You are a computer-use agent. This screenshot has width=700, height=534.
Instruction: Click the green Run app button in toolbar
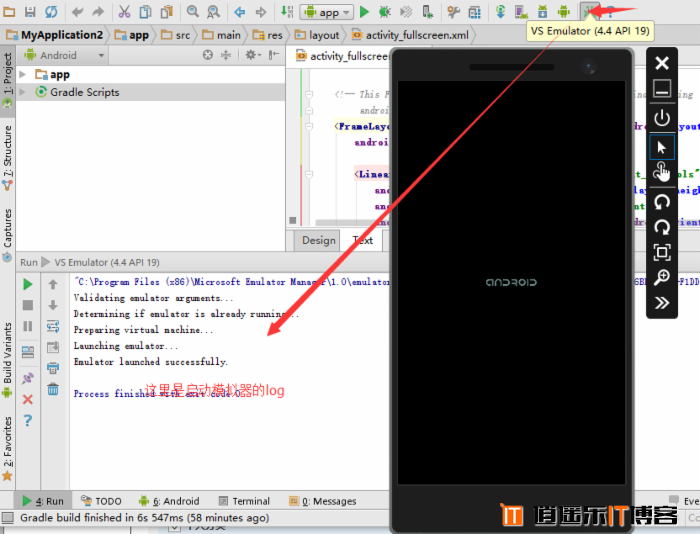tap(364, 12)
